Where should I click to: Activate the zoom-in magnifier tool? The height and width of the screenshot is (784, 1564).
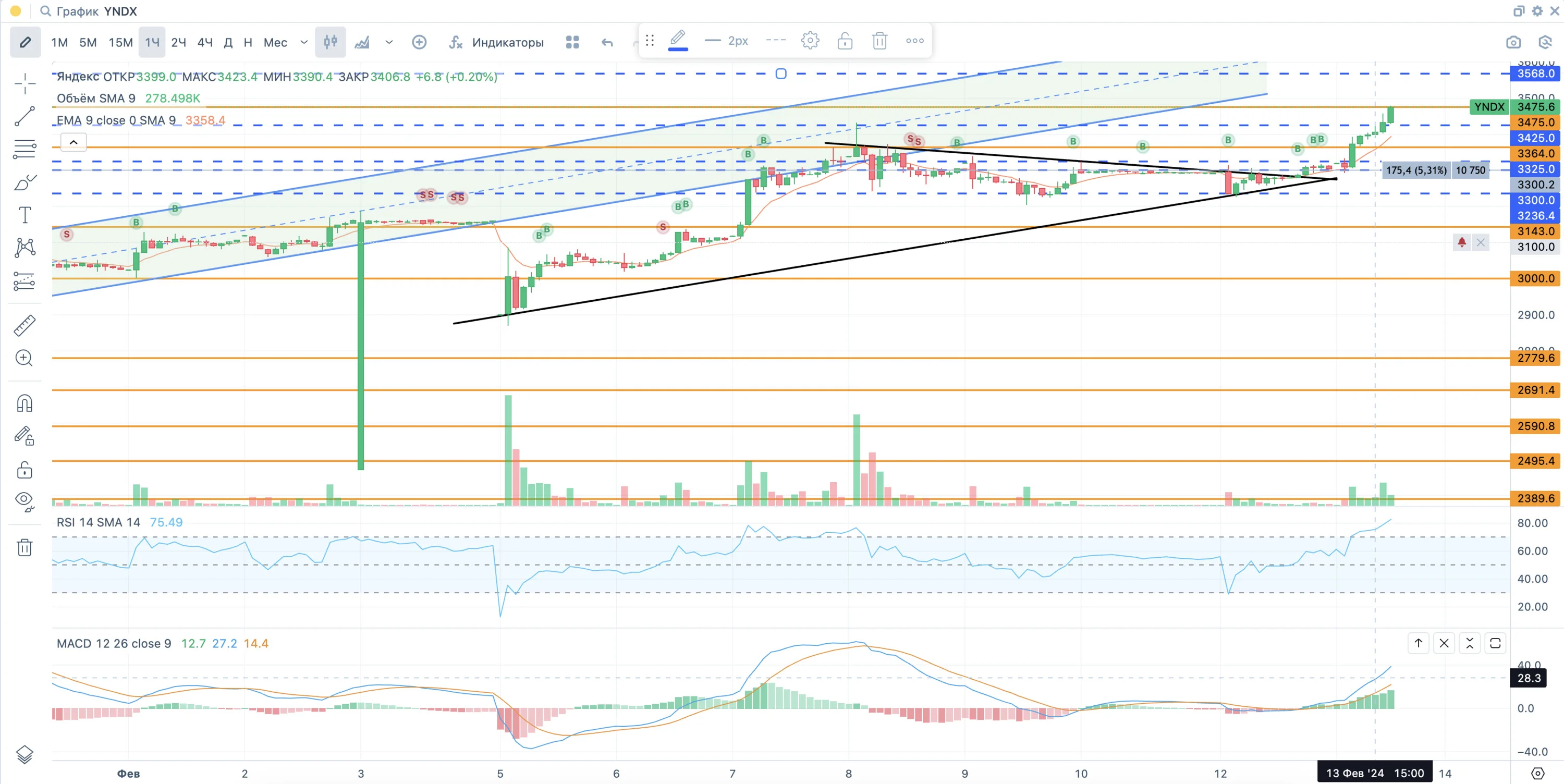(25, 358)
